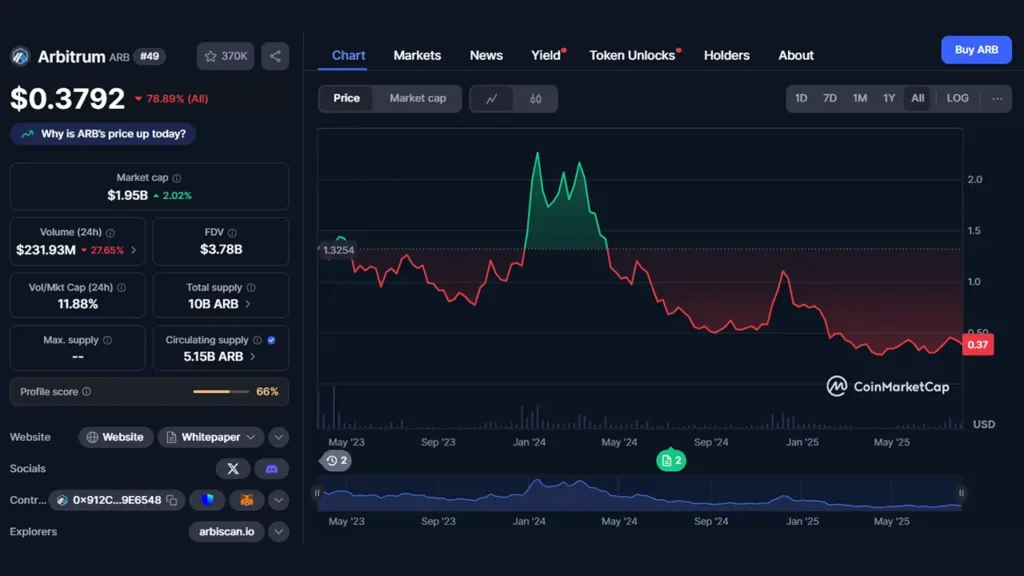
Task: Click the Vol/Mkt Cap info icon
Action: click(121, 287)
